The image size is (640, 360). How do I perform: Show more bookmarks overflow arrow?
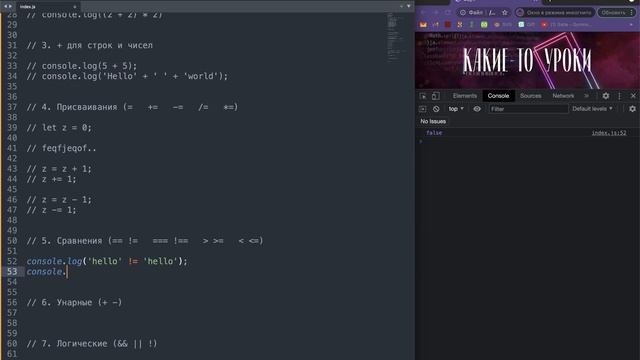[631, 24]
